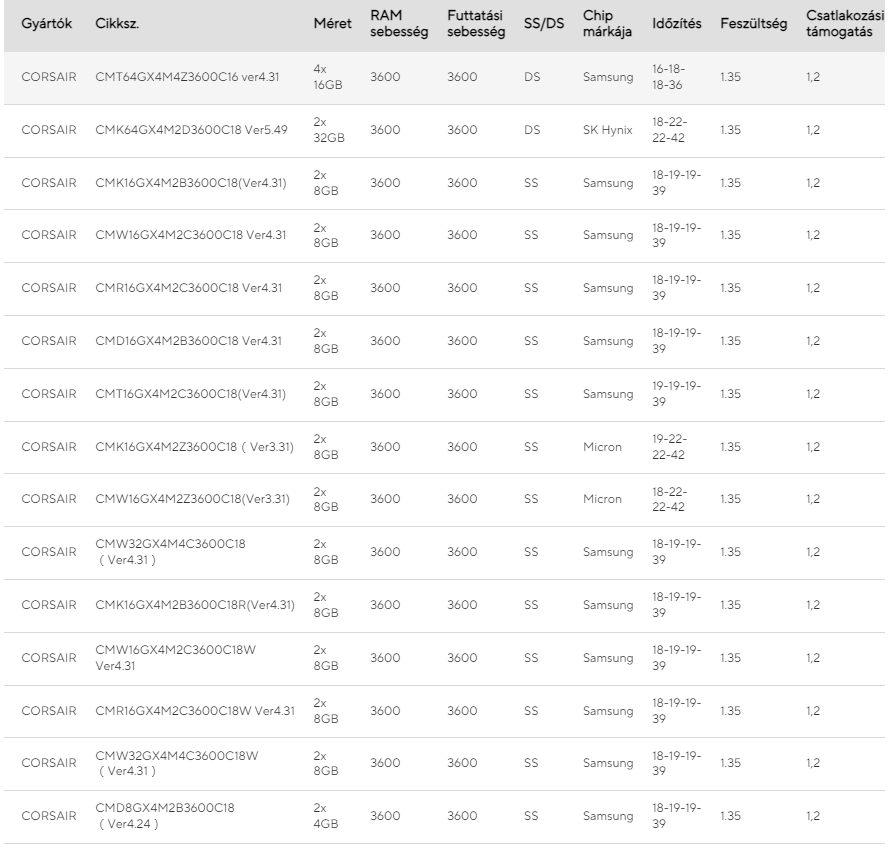Click the 4x 16GB size cell
Screen dimensions: 892x848
click(328, 77)
